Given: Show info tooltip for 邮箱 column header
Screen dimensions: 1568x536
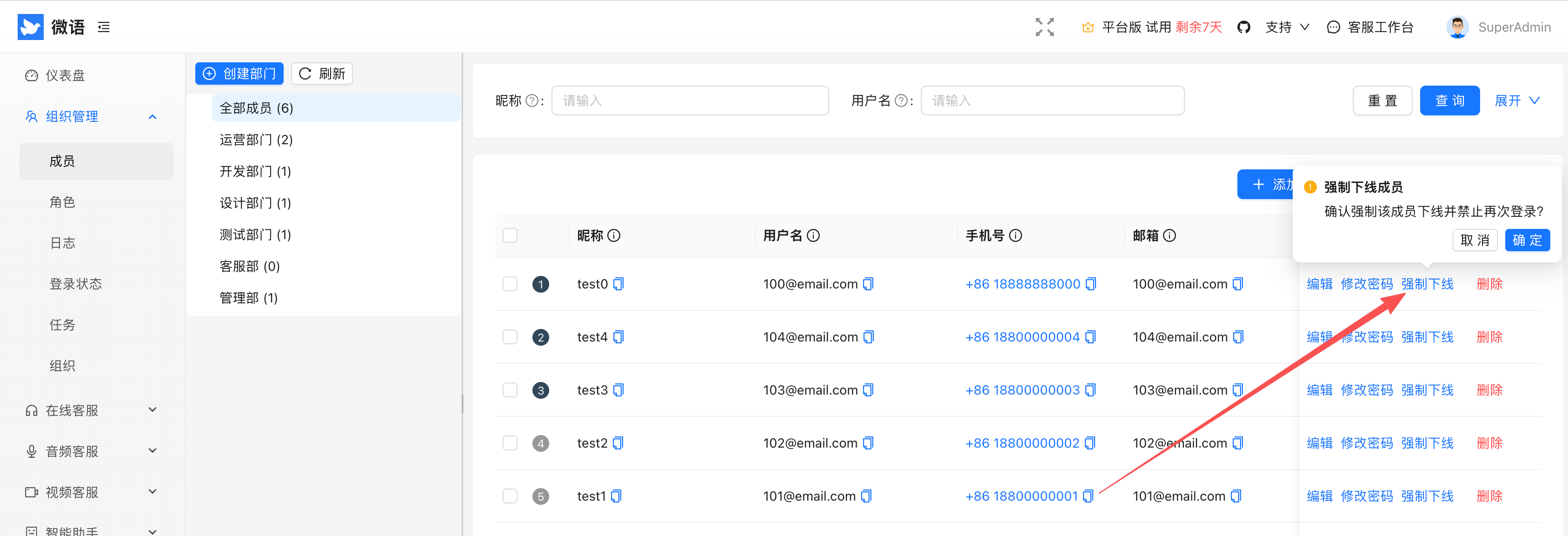Looking at the screenshot, I should (x=1169, y=235).
